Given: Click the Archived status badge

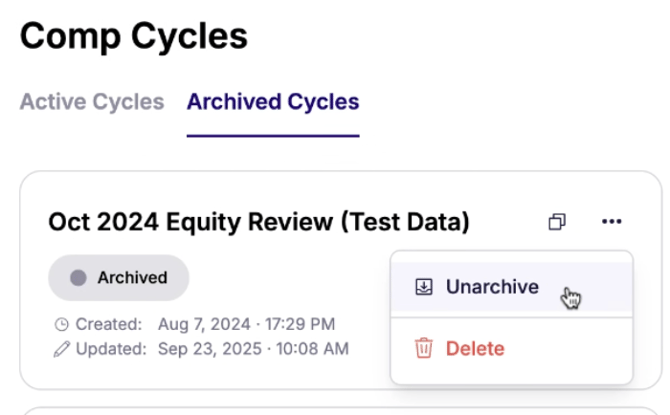Looking at the screenshot, I should coord(118,278).
